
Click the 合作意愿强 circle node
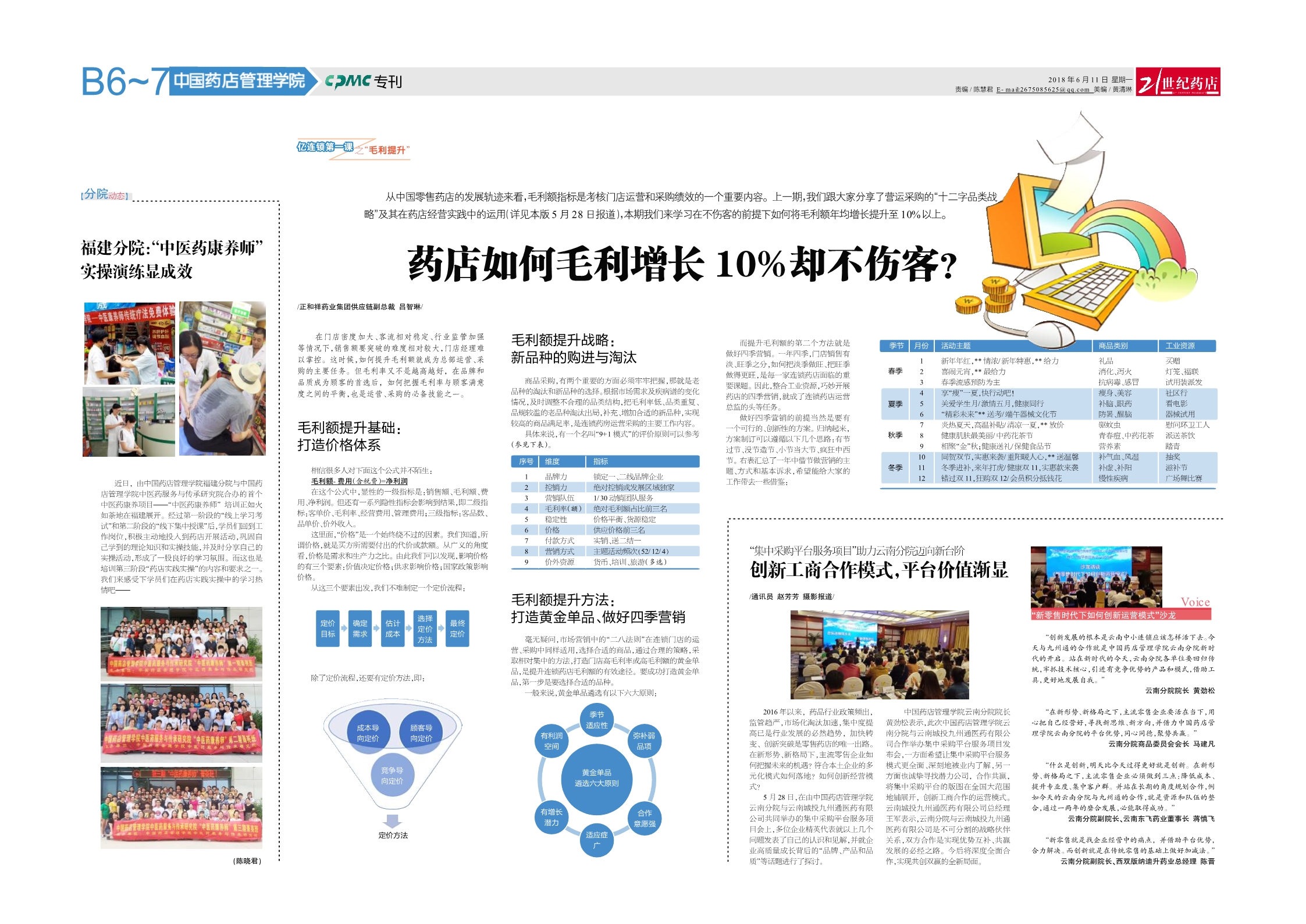coord(645,818)
